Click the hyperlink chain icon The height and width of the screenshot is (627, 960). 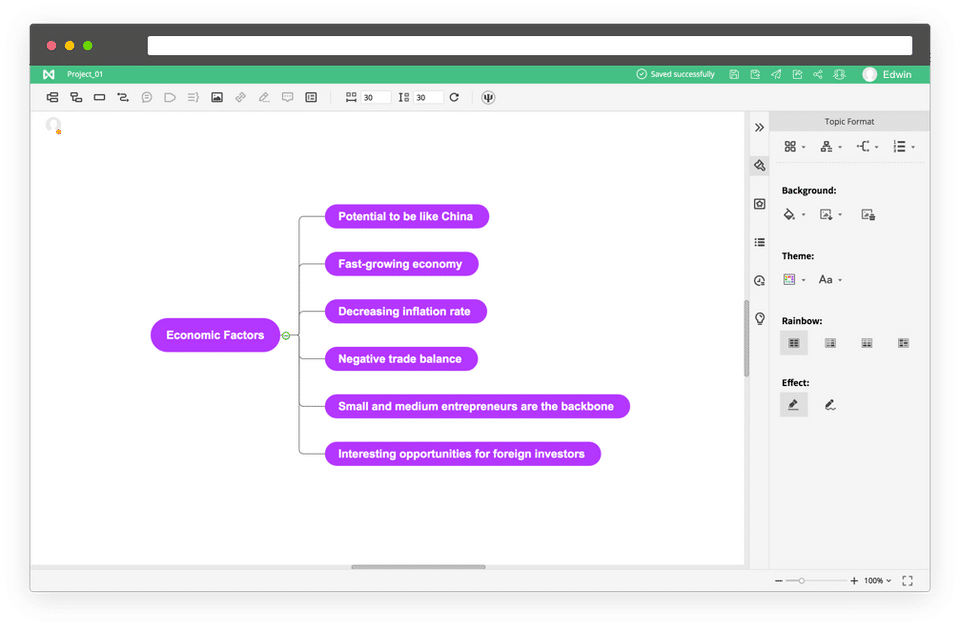241,97
